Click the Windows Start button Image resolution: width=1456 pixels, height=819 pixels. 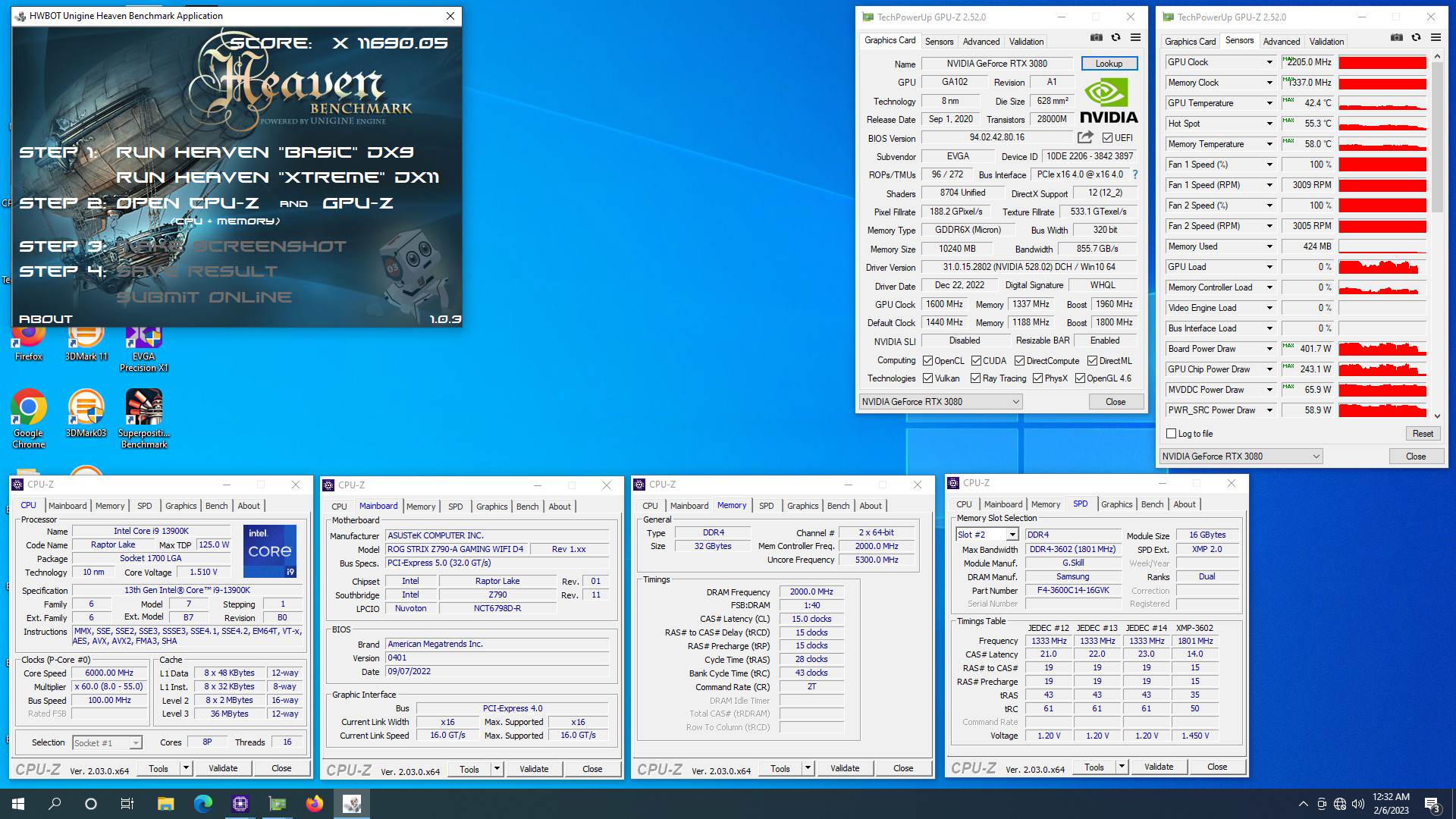(18, 804)
